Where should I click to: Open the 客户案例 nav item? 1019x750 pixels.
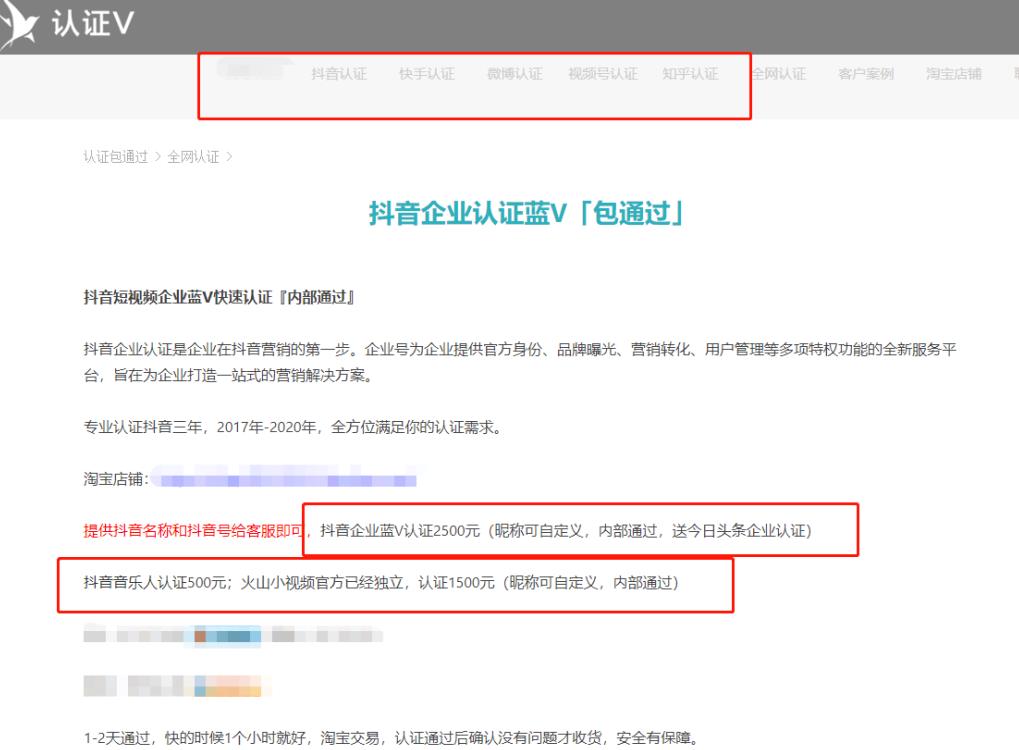[866, 73]
